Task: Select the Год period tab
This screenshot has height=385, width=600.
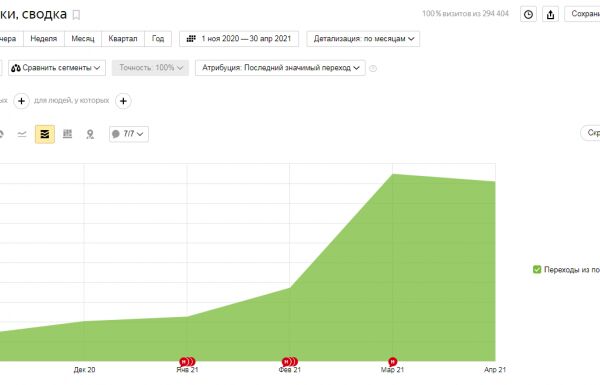Action: (x=158, y=39)
